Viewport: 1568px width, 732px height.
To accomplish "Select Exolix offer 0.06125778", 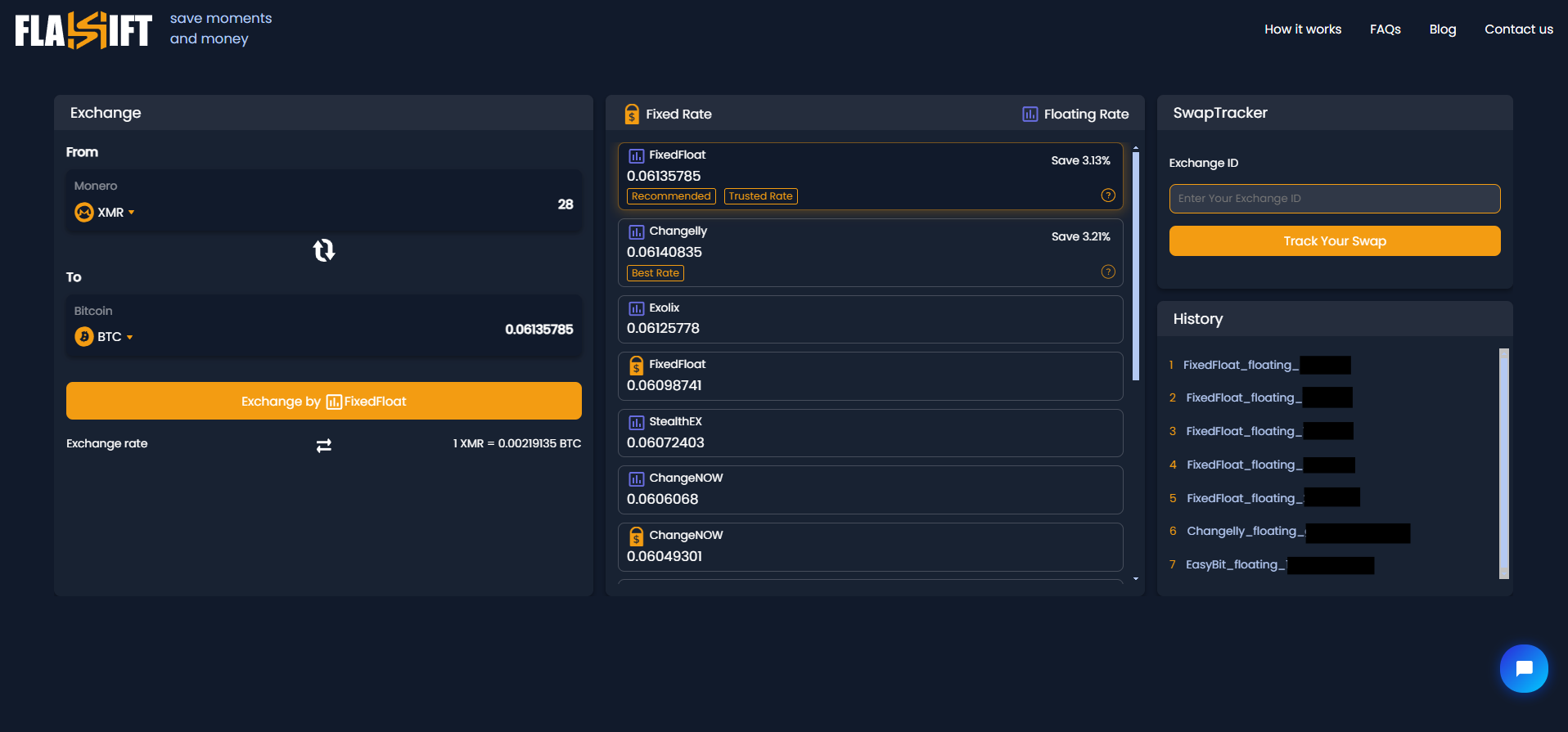I will pyautogui.click(x=871, y=319).
